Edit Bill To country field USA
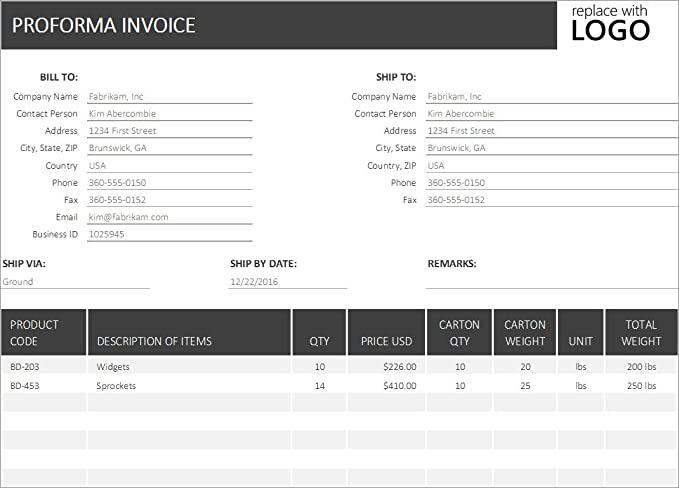The image size is (679, 488). [169, 165]
